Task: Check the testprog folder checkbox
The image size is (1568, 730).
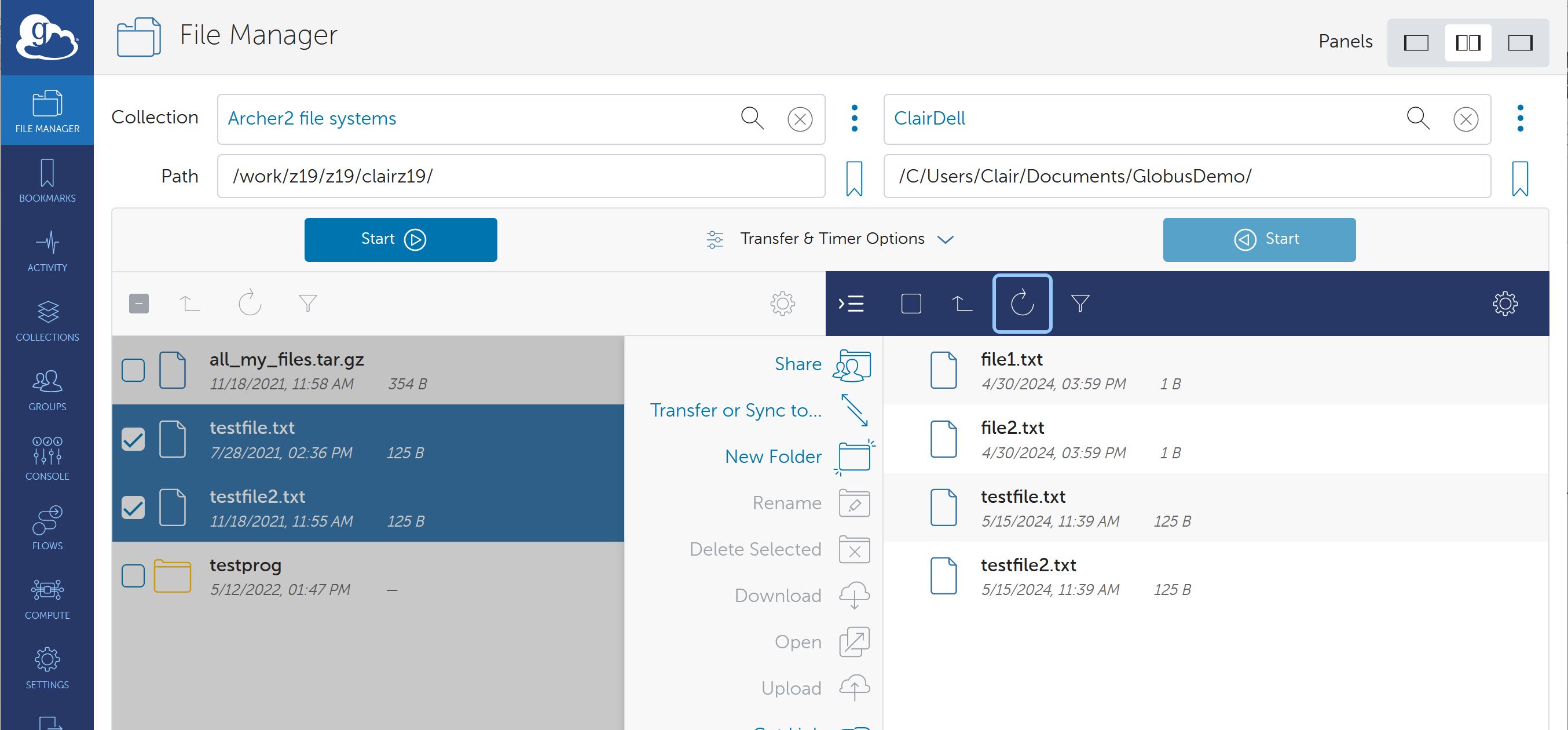Action: tap(133, 576)
